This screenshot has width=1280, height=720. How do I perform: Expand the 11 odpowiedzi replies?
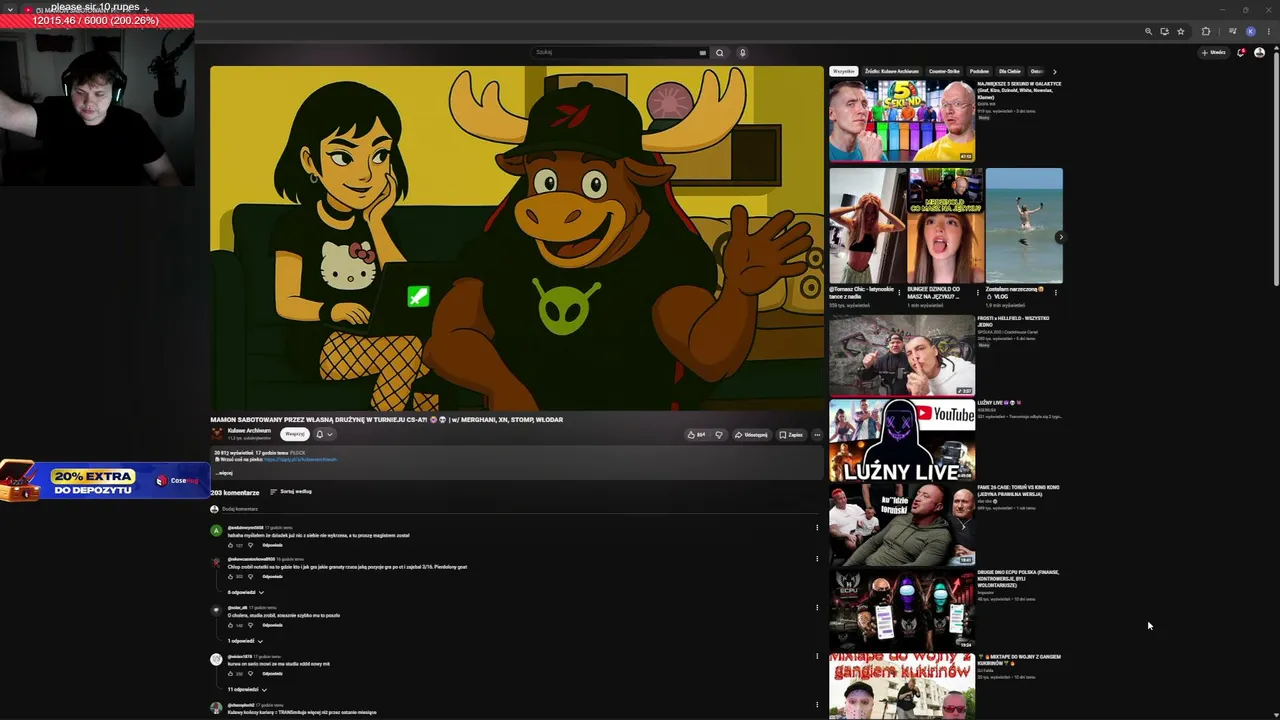tap(247, 689)
